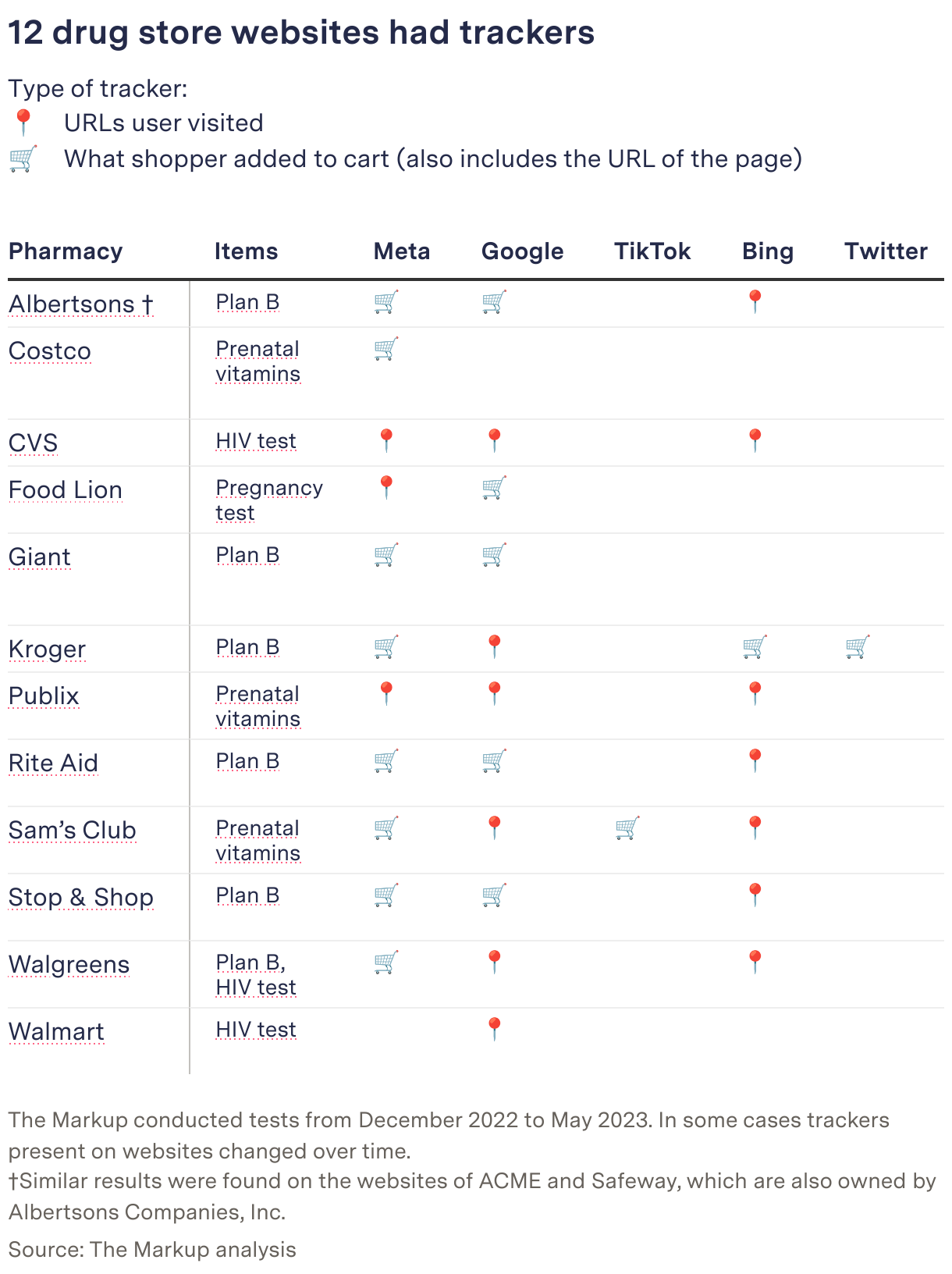The height and width of the screenshot is (1274, 952).
Task: Click CVS's Bing pin icon
Action: pos(755,441)
